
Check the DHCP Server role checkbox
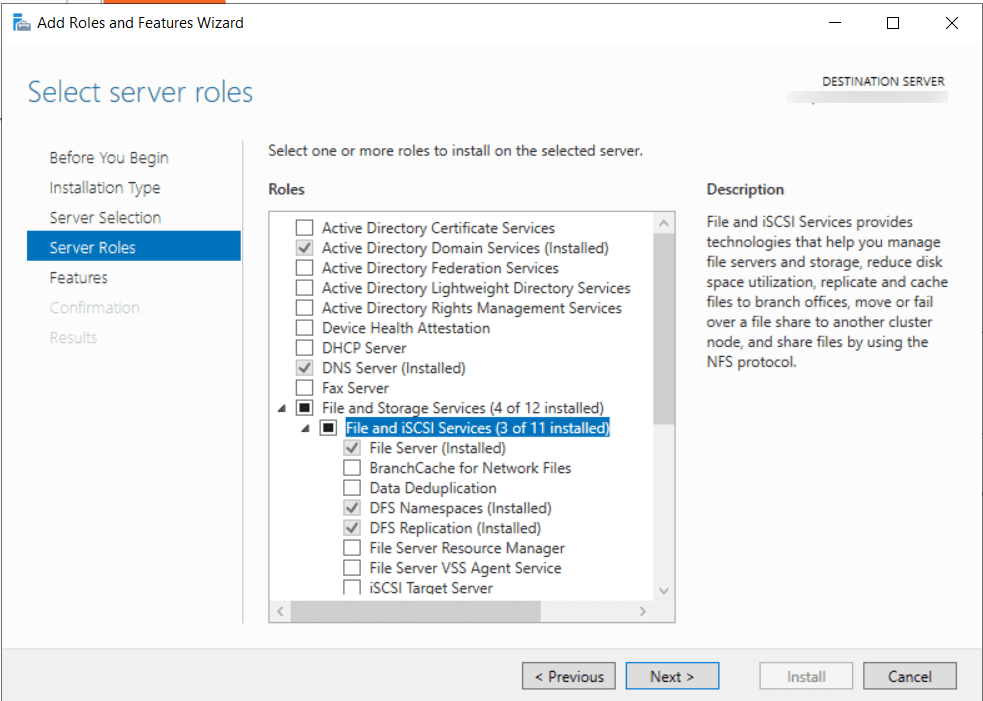305,348
